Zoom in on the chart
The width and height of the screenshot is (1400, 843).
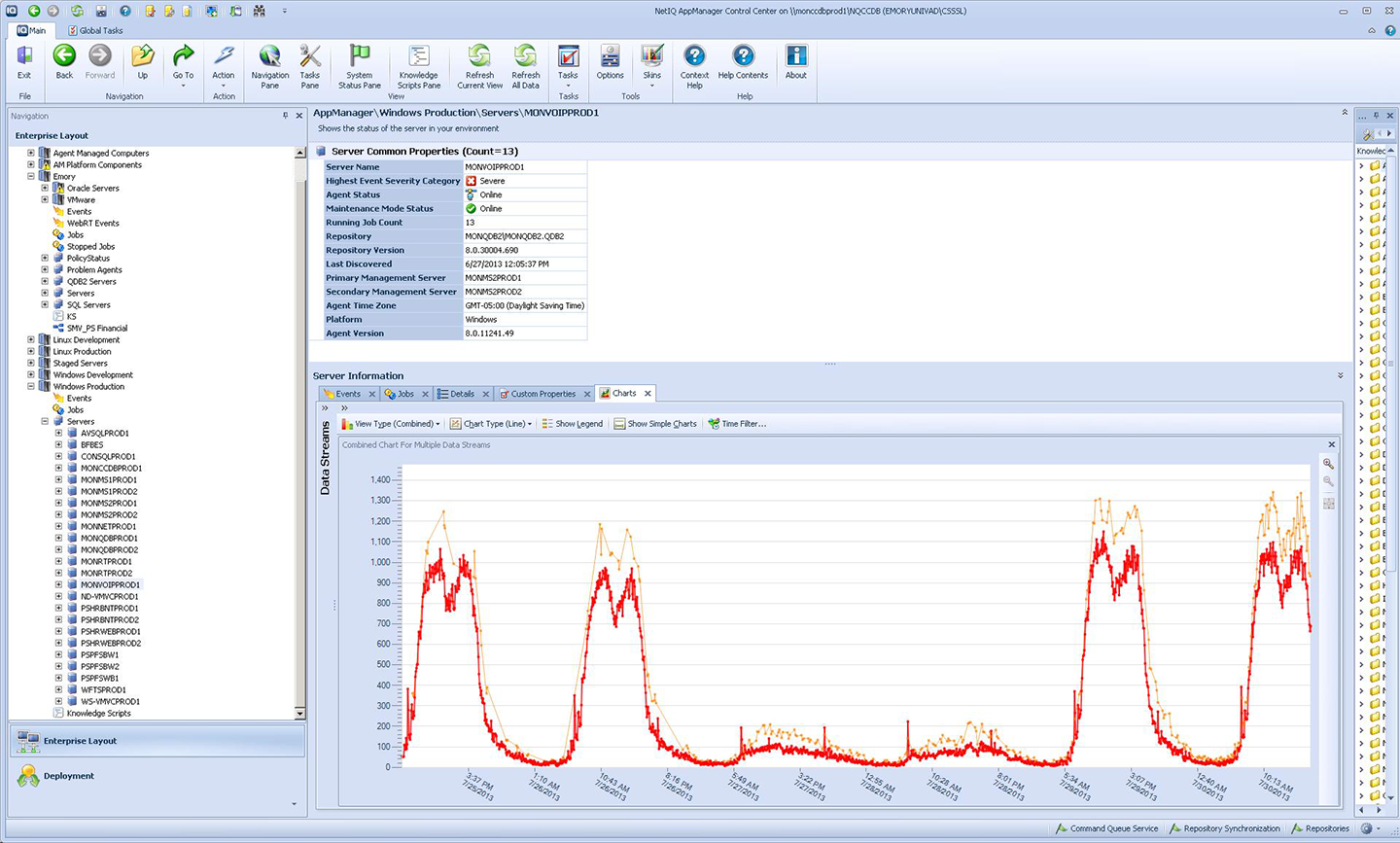(1328, 464)
